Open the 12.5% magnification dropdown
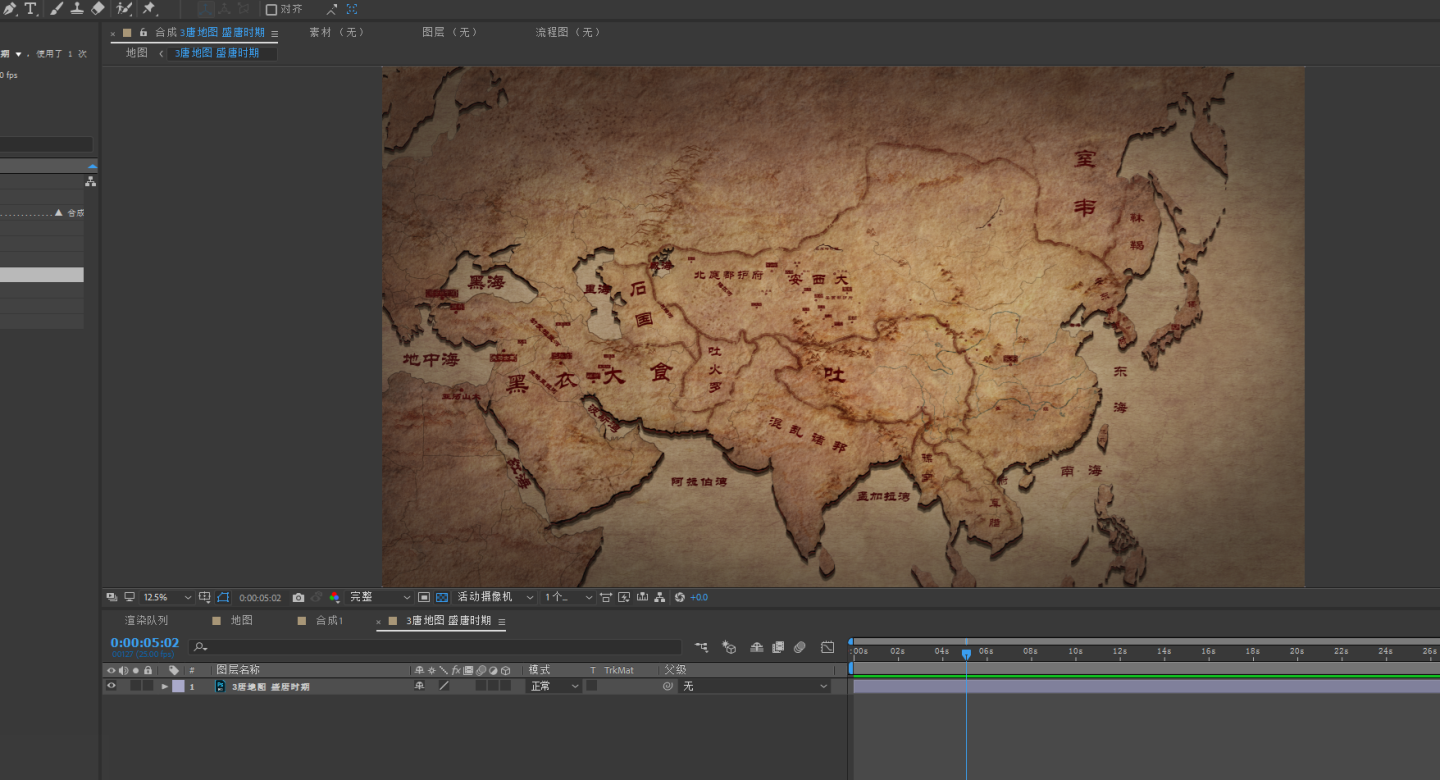Viewport: 1440px width, 780px height. coord(167,597)
